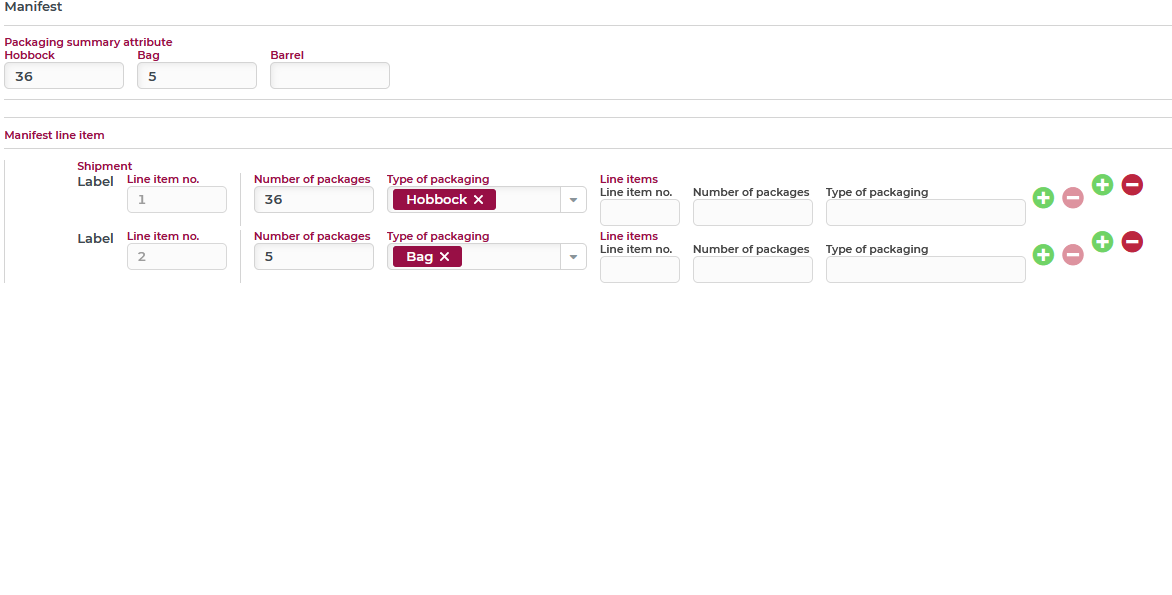
Task: Delete the Hobbock shipment row
Action: pos(1132,185)
